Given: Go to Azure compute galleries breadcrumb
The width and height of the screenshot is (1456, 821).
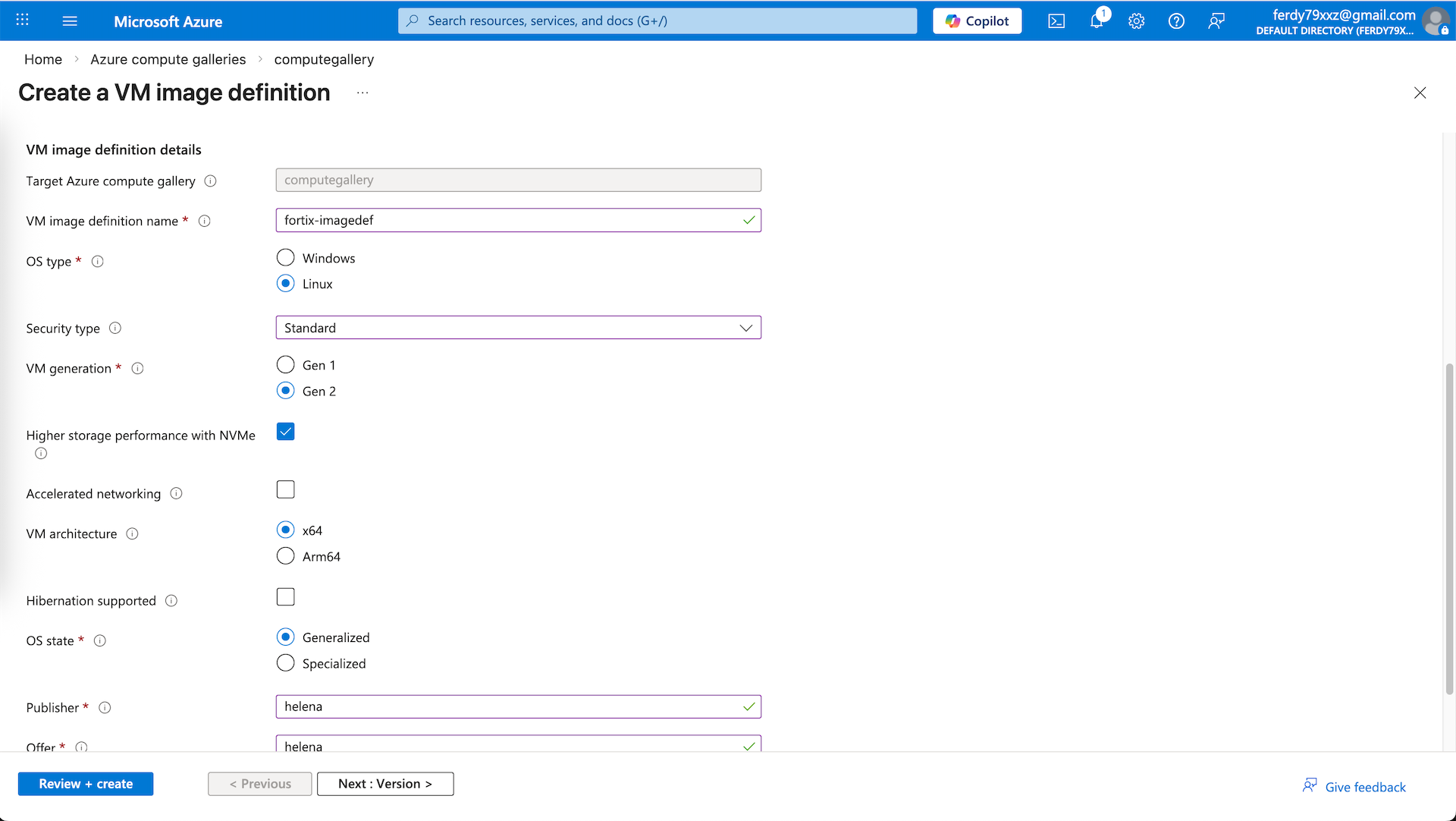Looking at the screenshot, I should point(168,59).
